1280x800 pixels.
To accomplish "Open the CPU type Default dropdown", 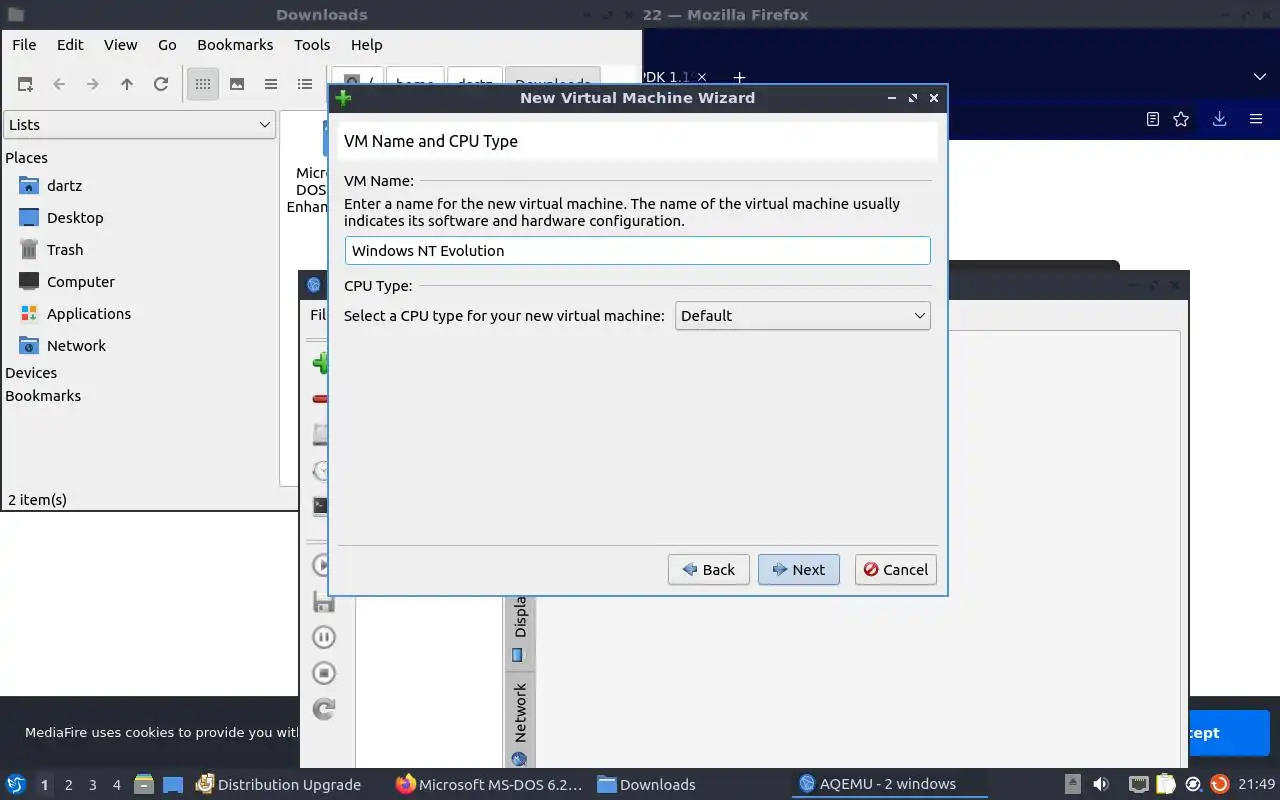I will pyautogui.click(x=803, y=316).
